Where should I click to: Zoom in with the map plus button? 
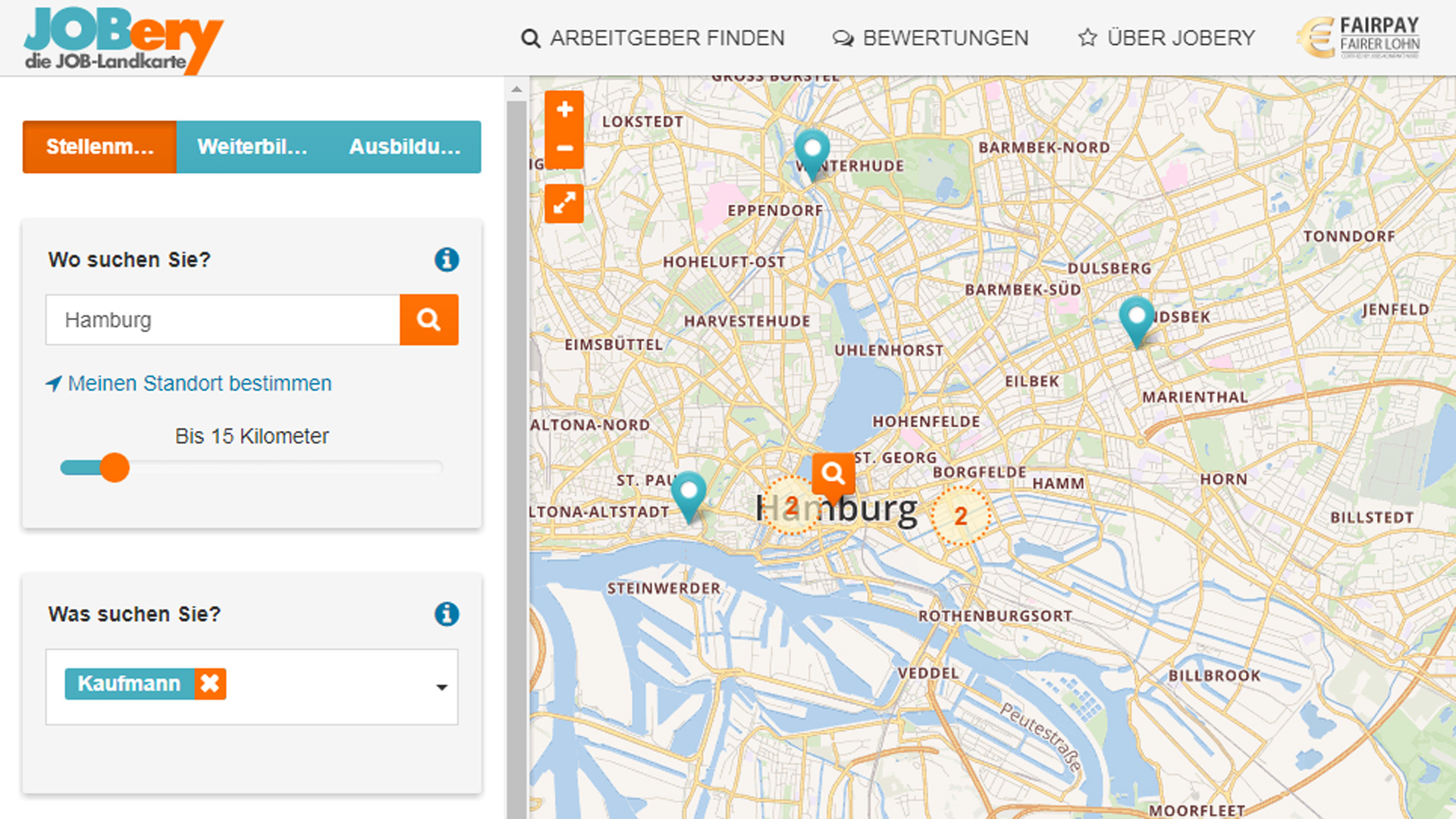(564, 110)
